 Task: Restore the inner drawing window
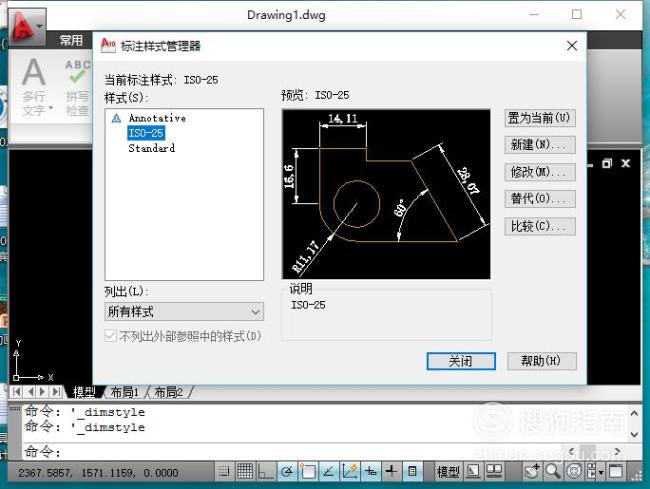pyautogui.click(x=607, y=163)
